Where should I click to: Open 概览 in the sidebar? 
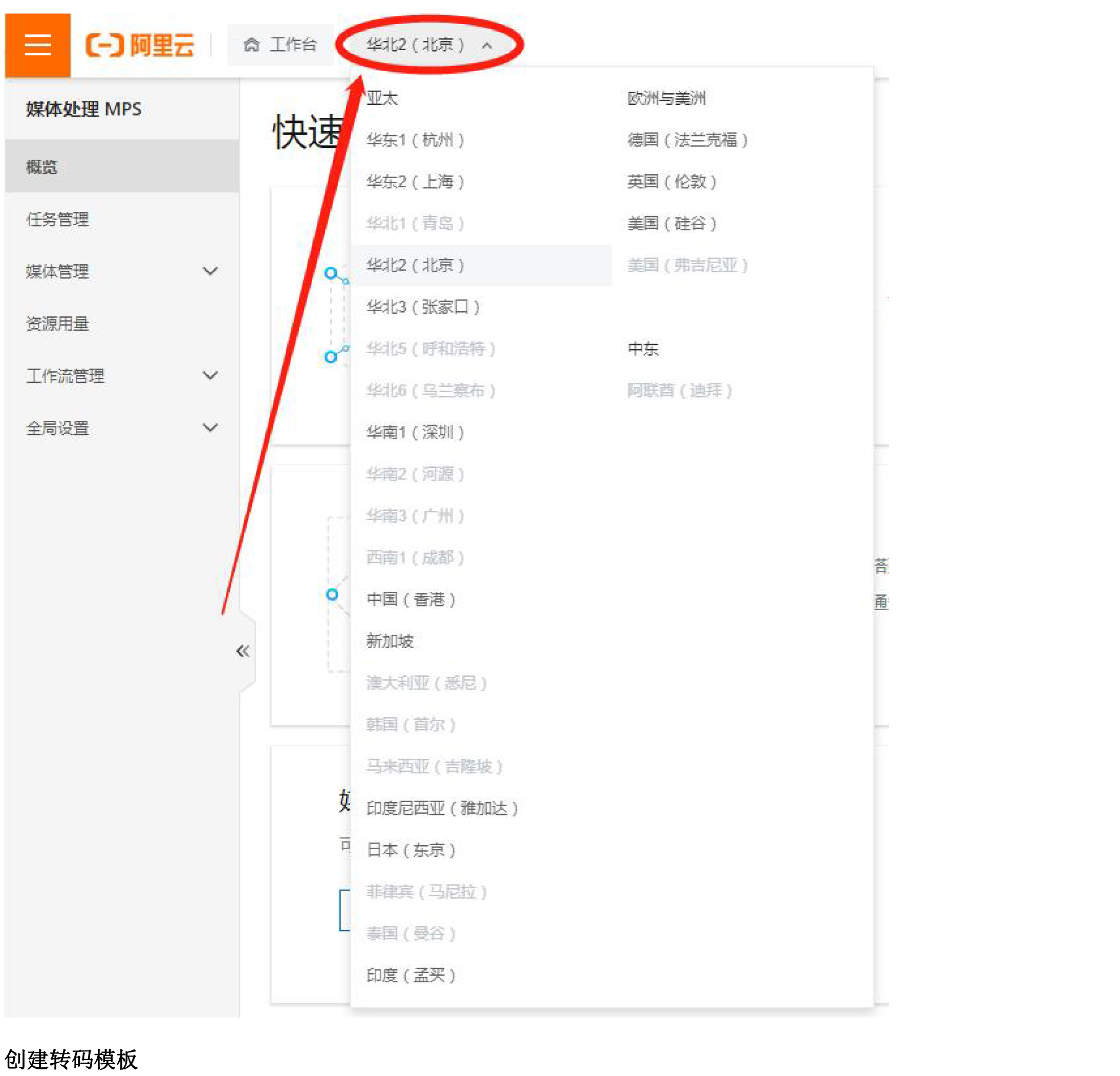pyautogui.click(x=41, y=167)
